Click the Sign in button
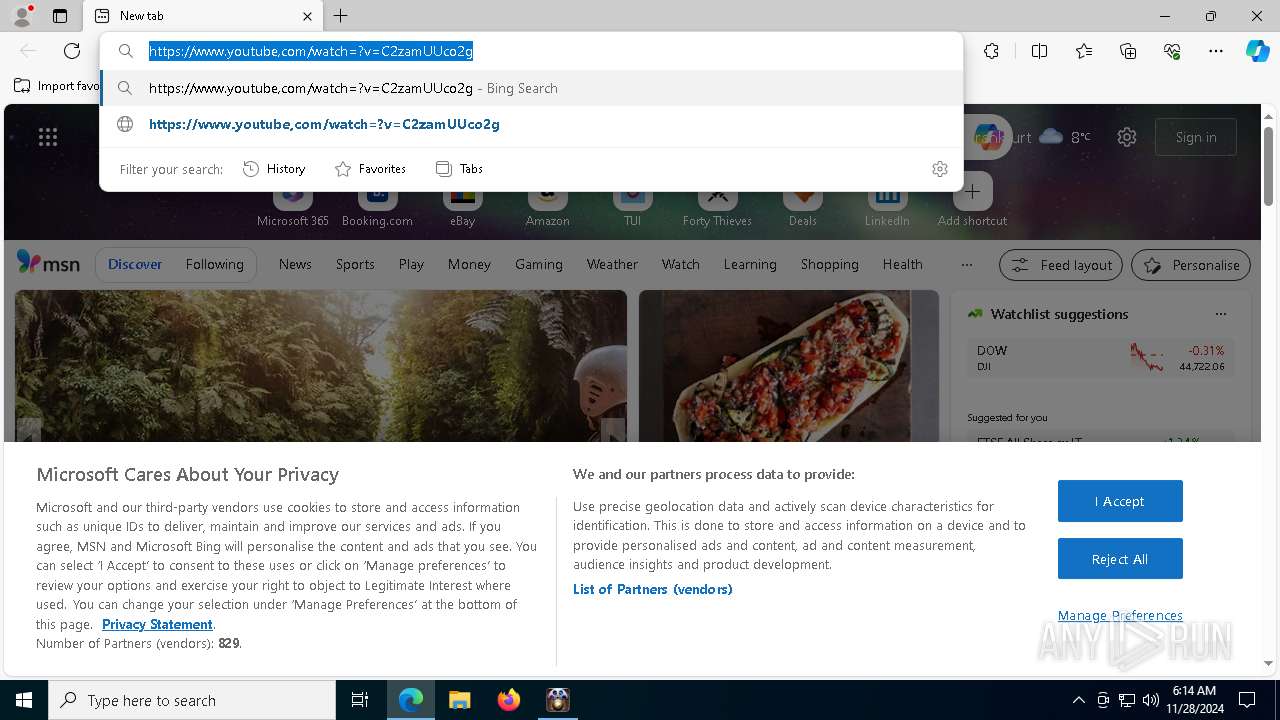The width and height of the screenshot is (1280, 720). pos(1196,137)
